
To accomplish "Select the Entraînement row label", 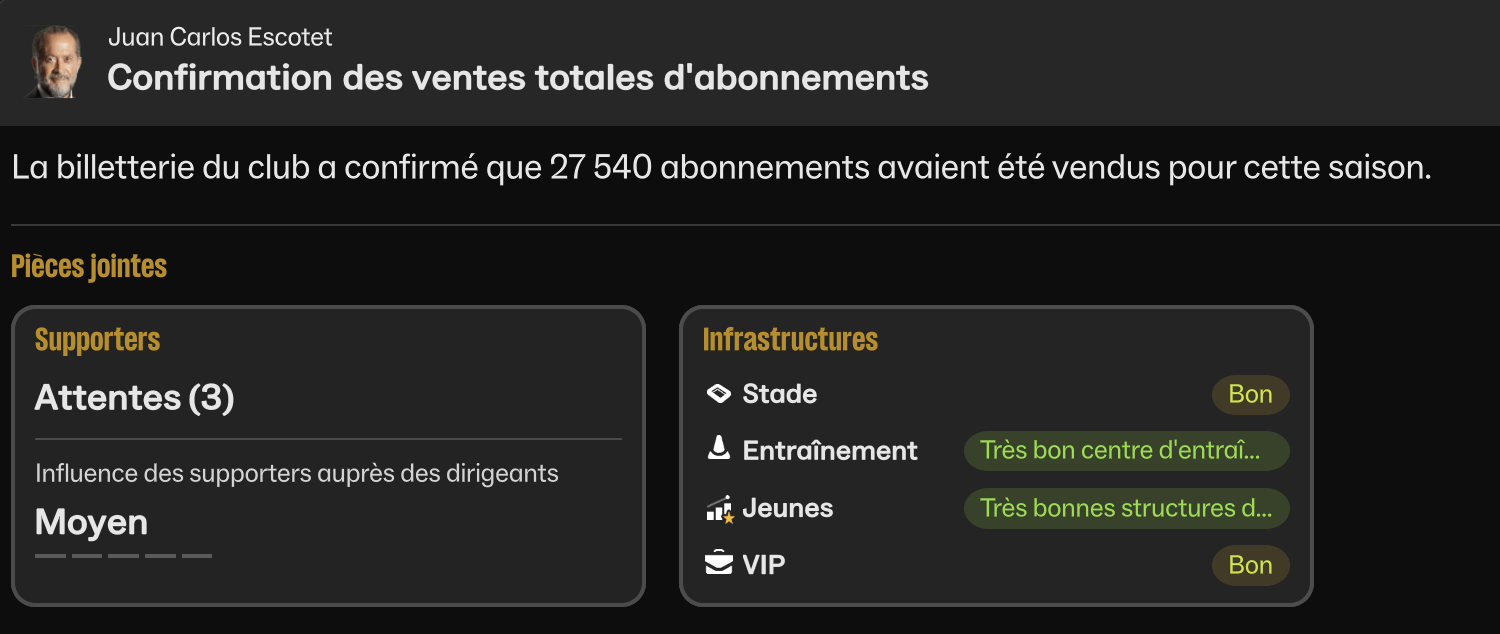I will pos(829,451).
